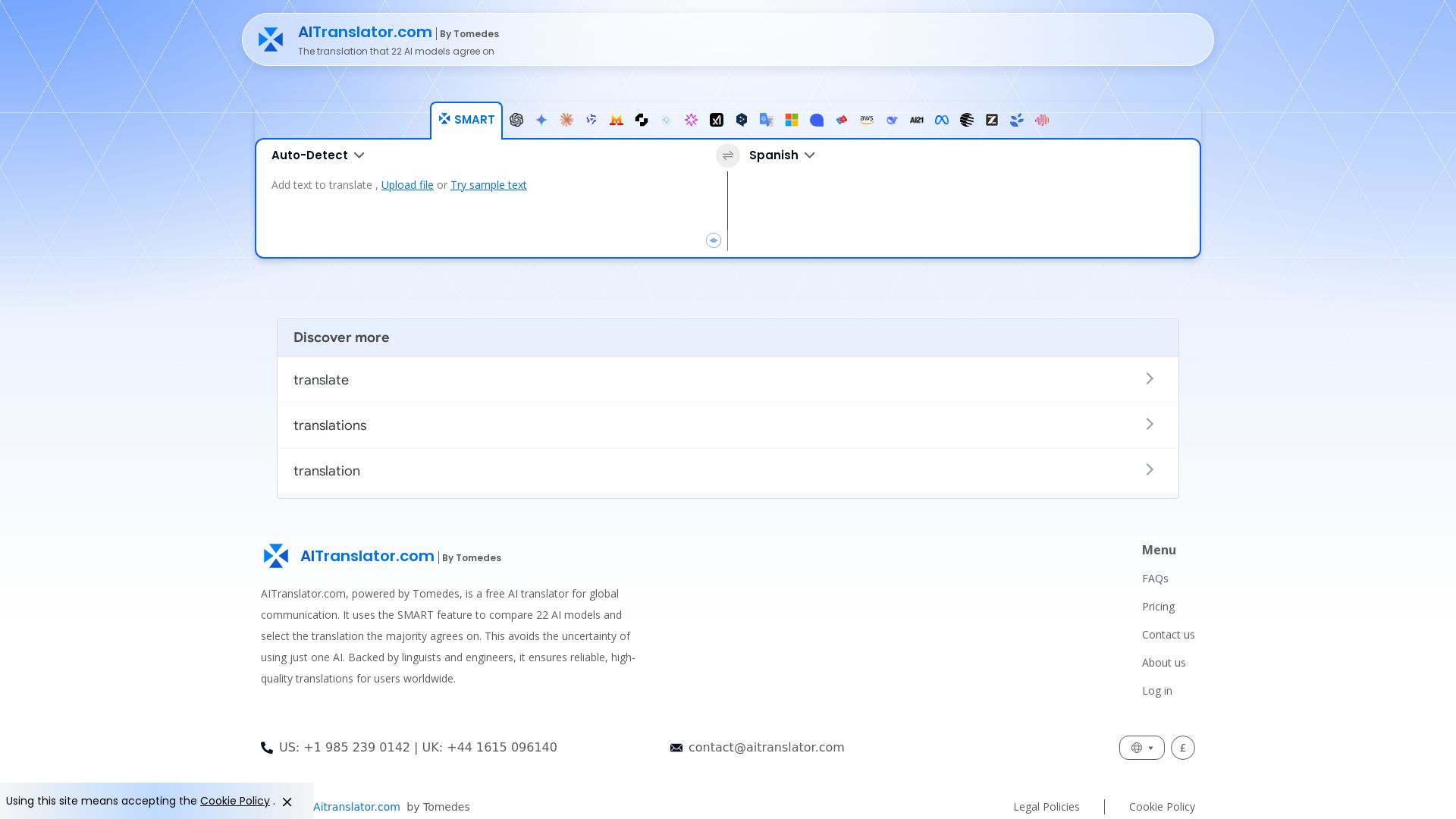
Task: Click the Try sample text link
Action: (x=488, y=185)
